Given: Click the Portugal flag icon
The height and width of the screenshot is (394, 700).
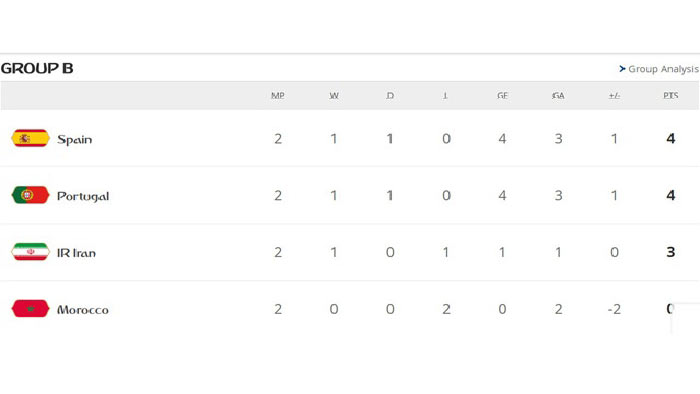Looking at the screenshot, I should 30,195.
